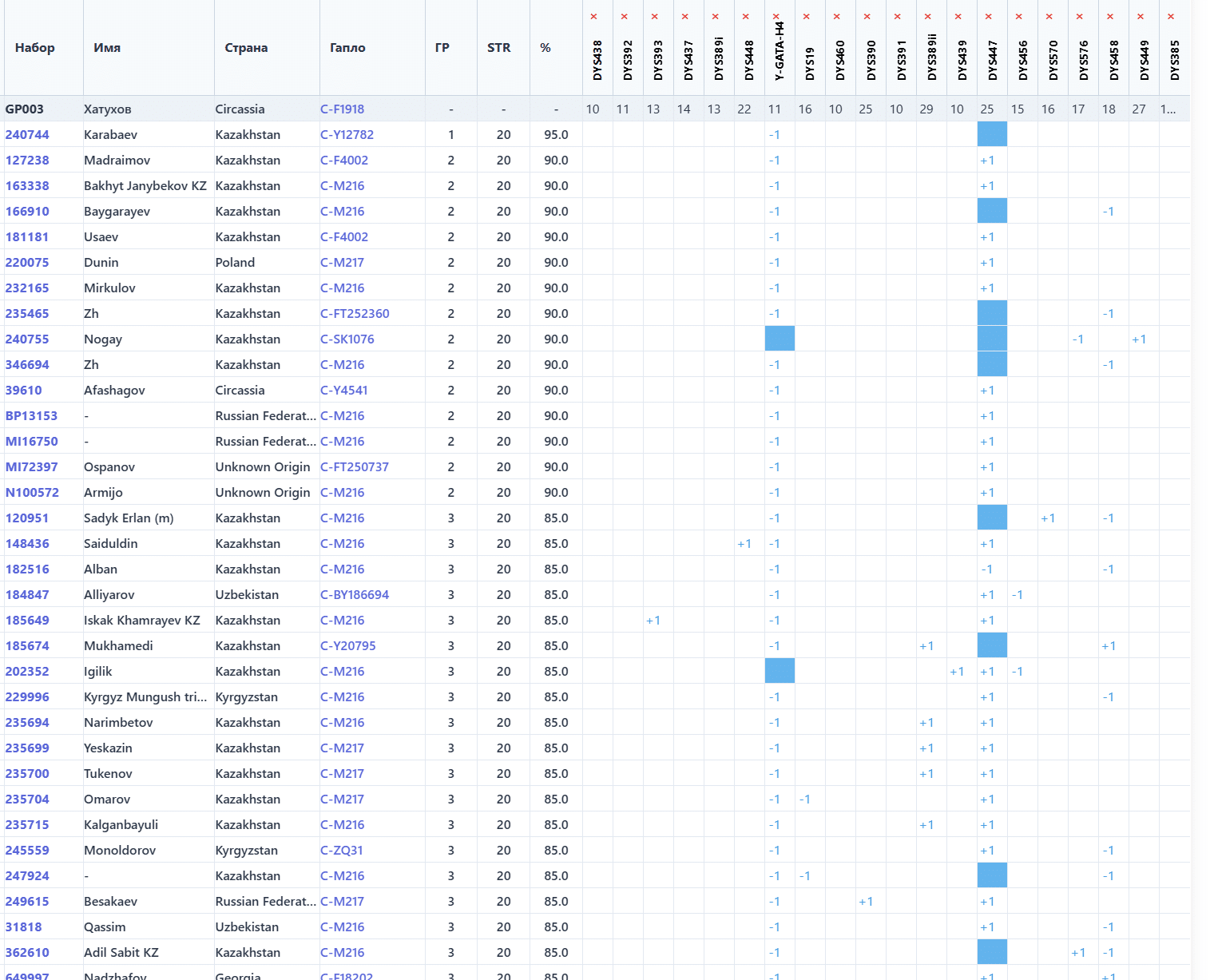Sort by the Набор column header

pos(35,48)
